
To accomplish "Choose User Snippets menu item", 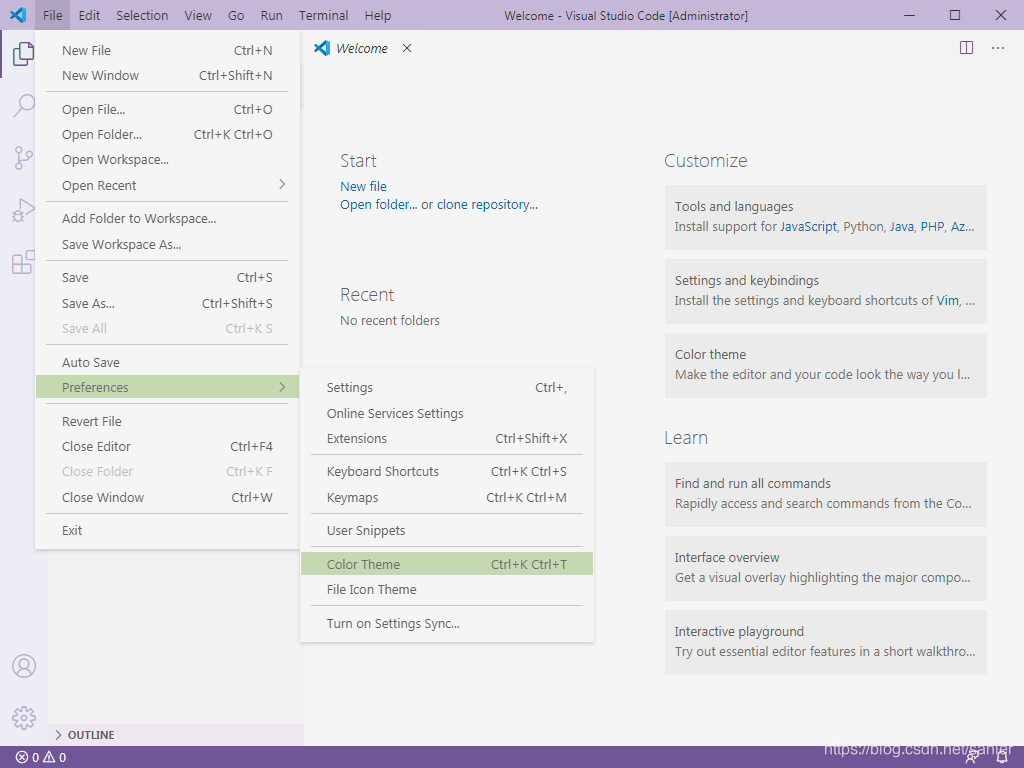I will tap(447, 530).
